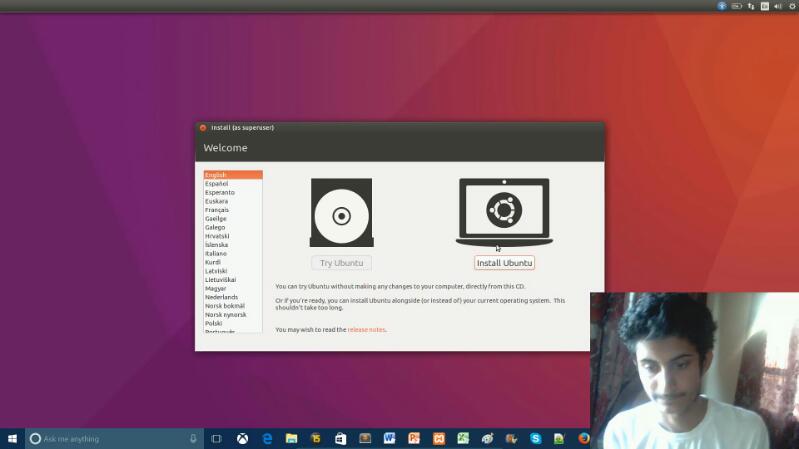The height and width of the screenshot is (449, 799).
Task: Click the CD disc Try Ubuntu image
Action: [341, 213]
